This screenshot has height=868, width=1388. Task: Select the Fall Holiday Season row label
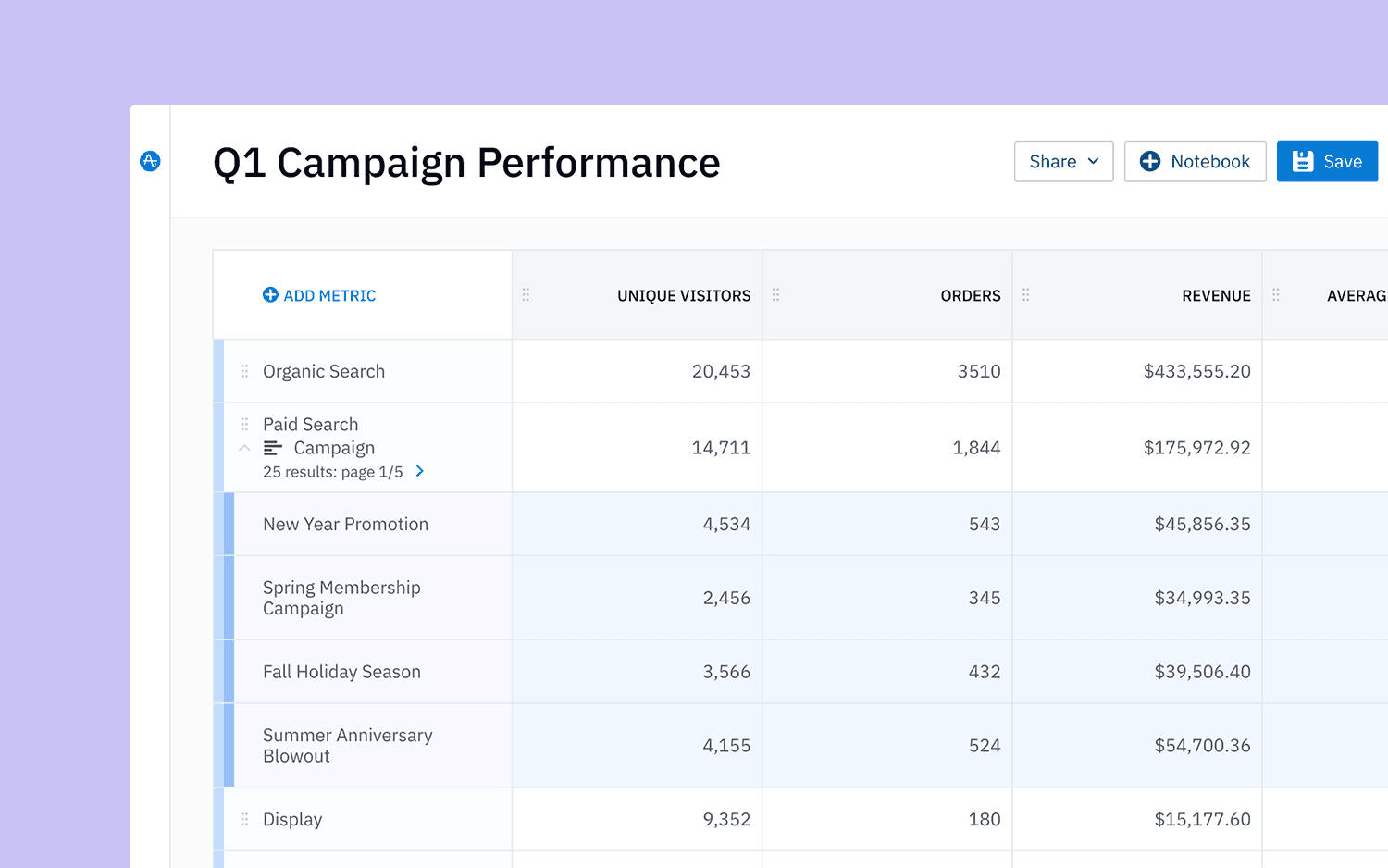tap(341, 671)
